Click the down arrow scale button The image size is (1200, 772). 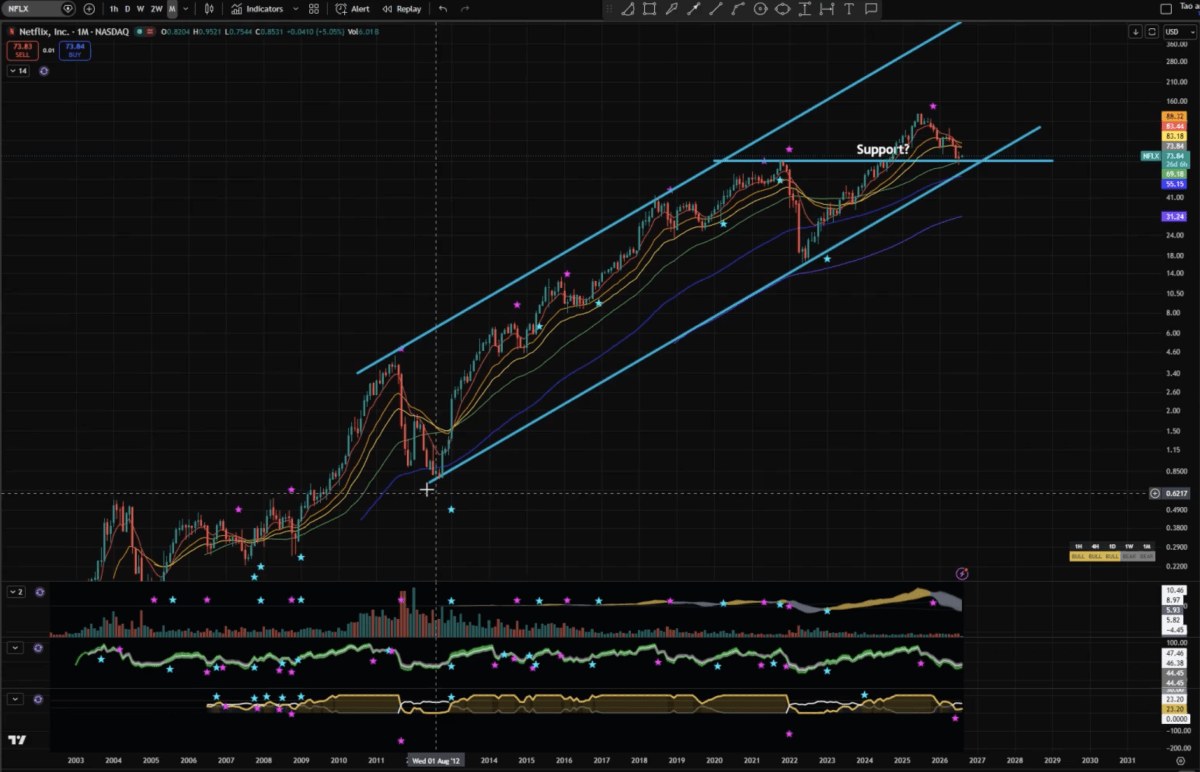coord(1135,32)
